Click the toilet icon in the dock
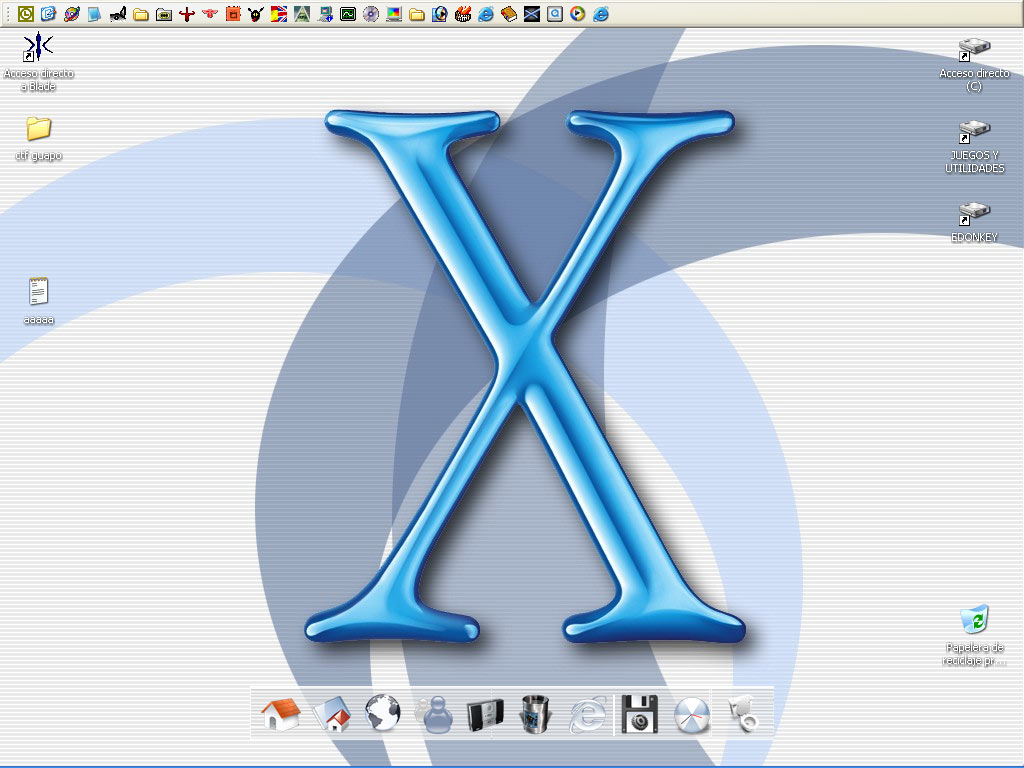This screenshot has height=768, width=1024. click(x=744, y=715)
